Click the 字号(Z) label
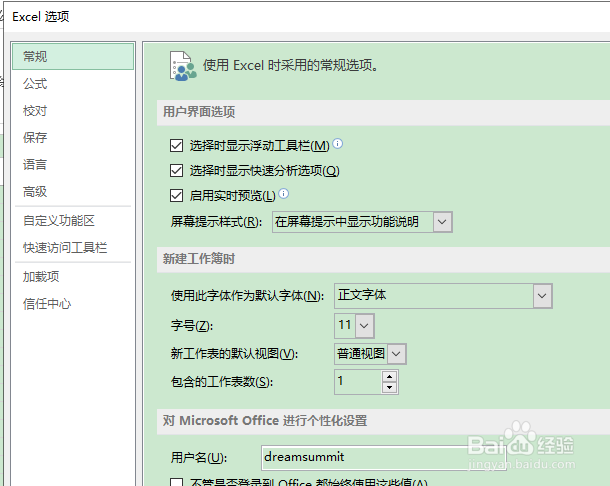 (192, 325)
